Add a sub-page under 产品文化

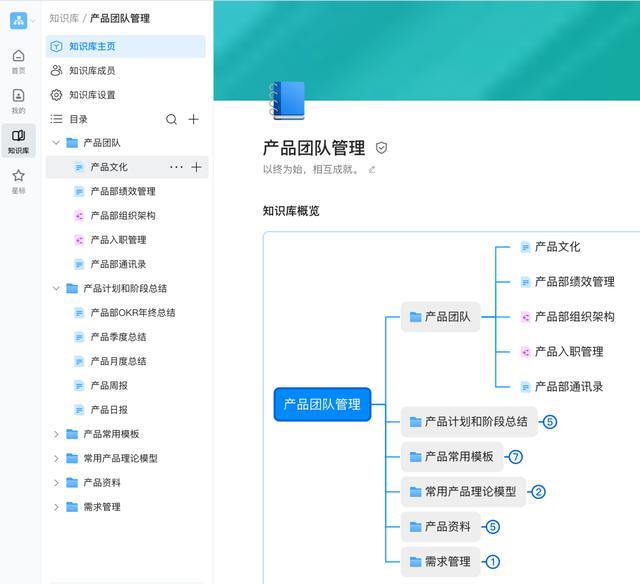pos(196,167)
